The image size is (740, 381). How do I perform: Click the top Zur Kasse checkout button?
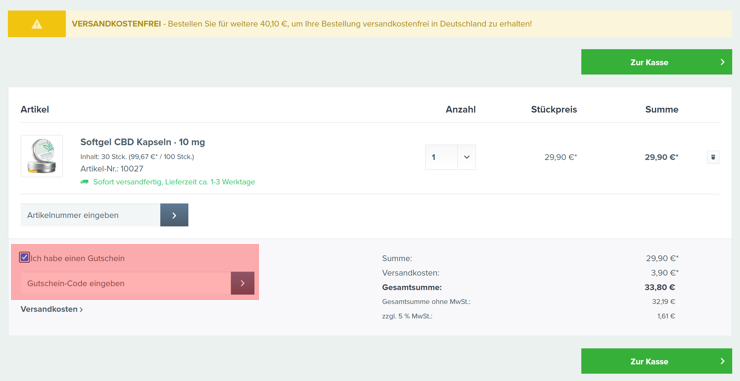click(656, 62)
